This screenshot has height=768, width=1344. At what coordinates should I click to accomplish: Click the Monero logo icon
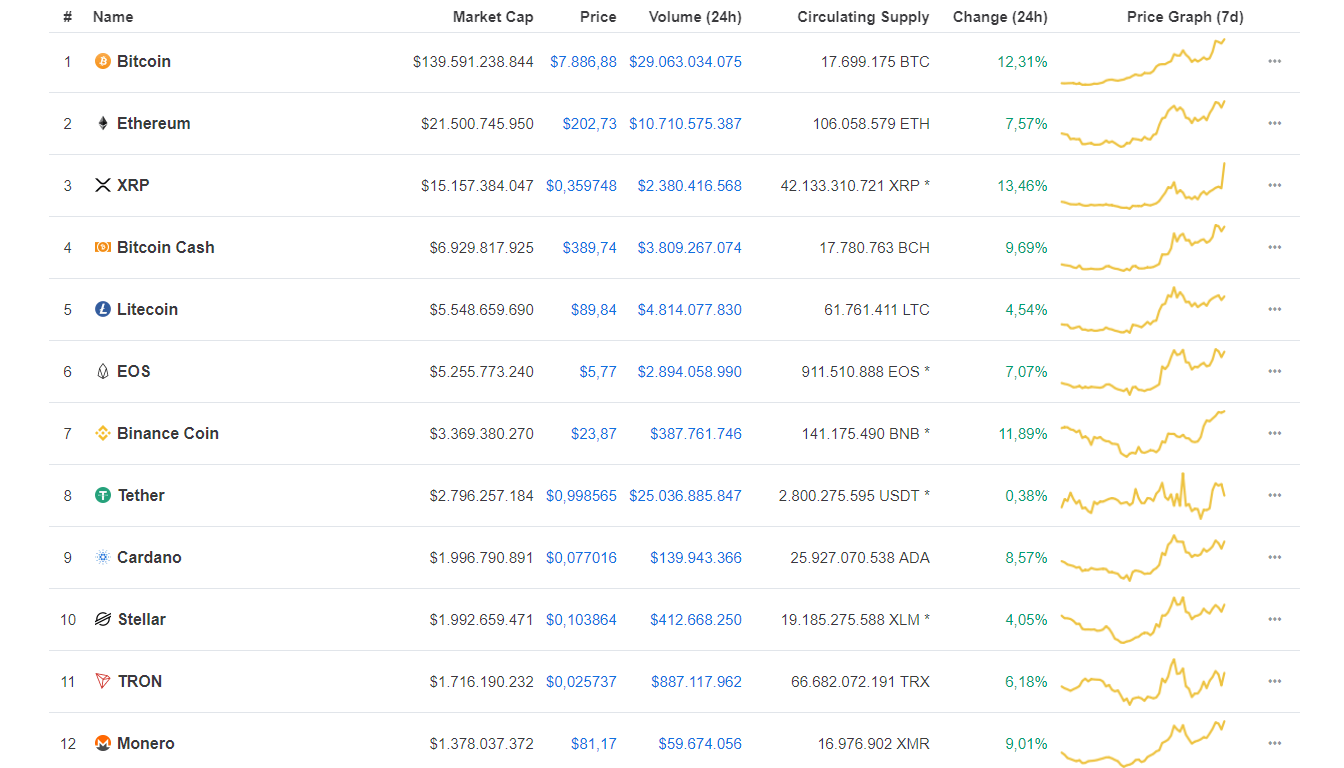point(102,744)
